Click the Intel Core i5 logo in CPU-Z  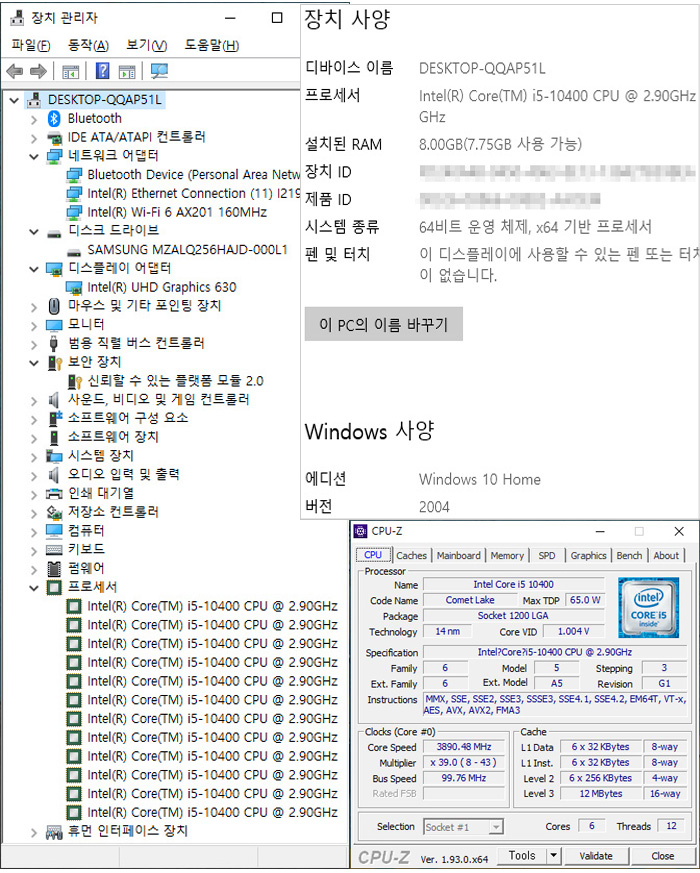(648, 607)
